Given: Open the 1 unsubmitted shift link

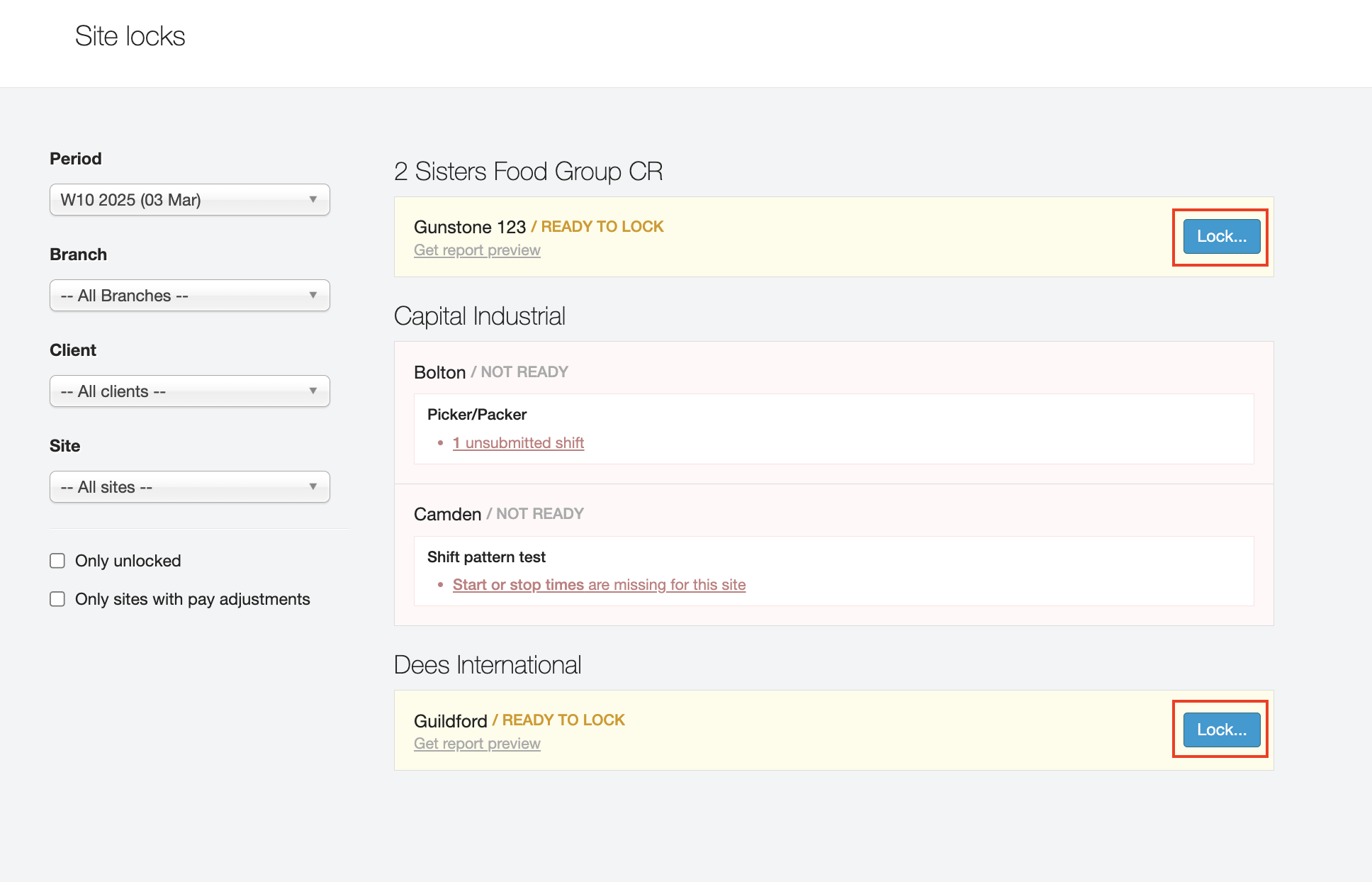Looking at the screenshot, I should tap(518, 443).
